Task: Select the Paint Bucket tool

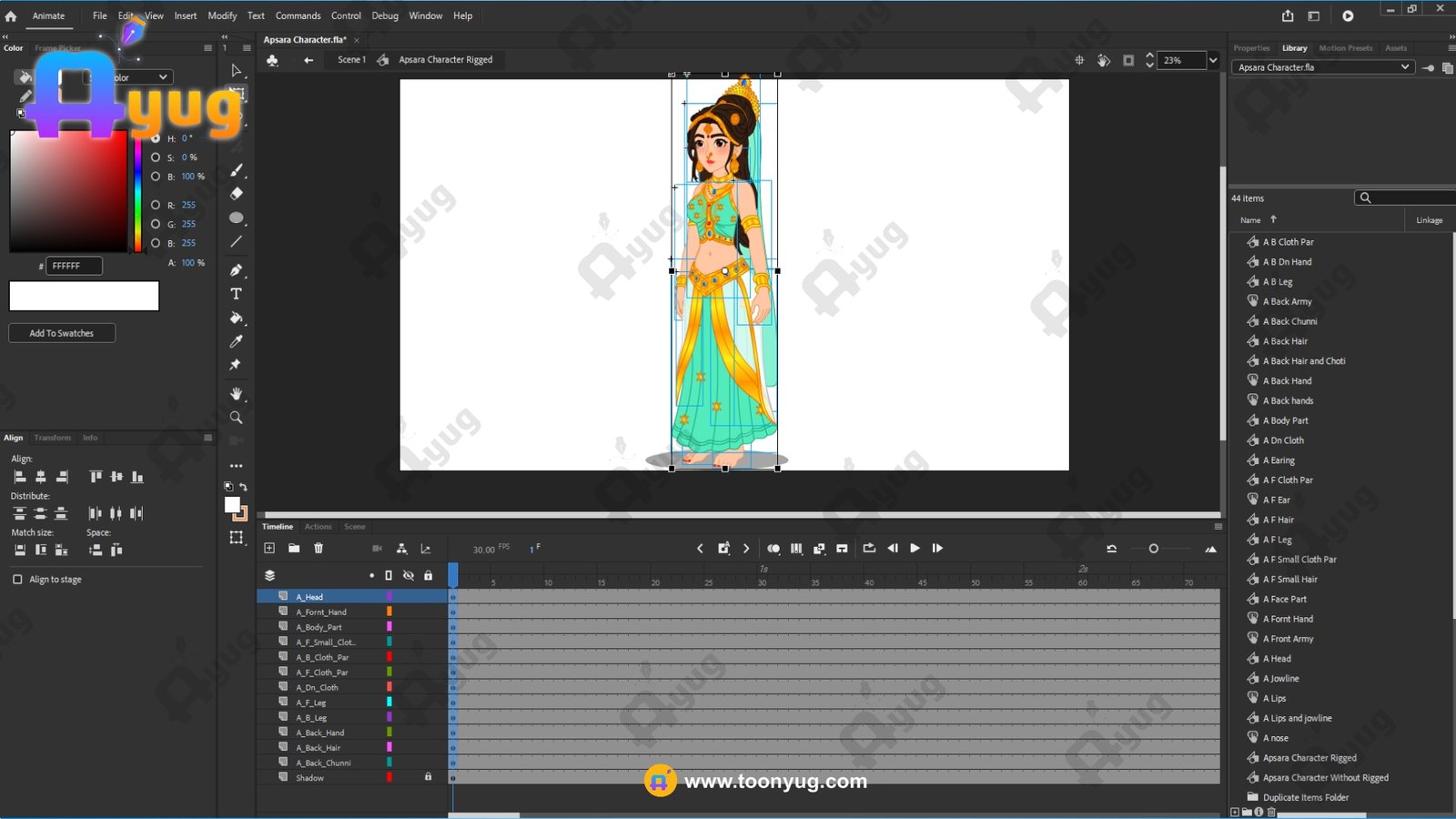Action: click(237, 318)
